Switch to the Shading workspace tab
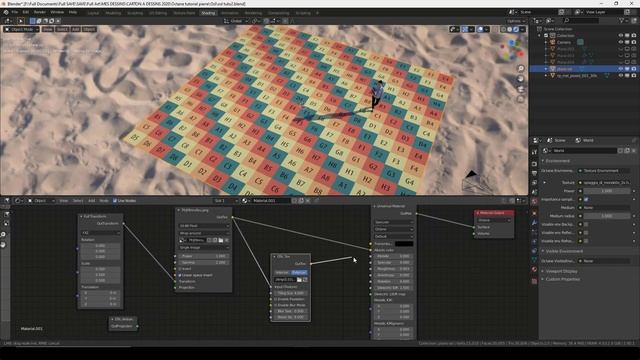The image size is (640, 360). [208, 13]
